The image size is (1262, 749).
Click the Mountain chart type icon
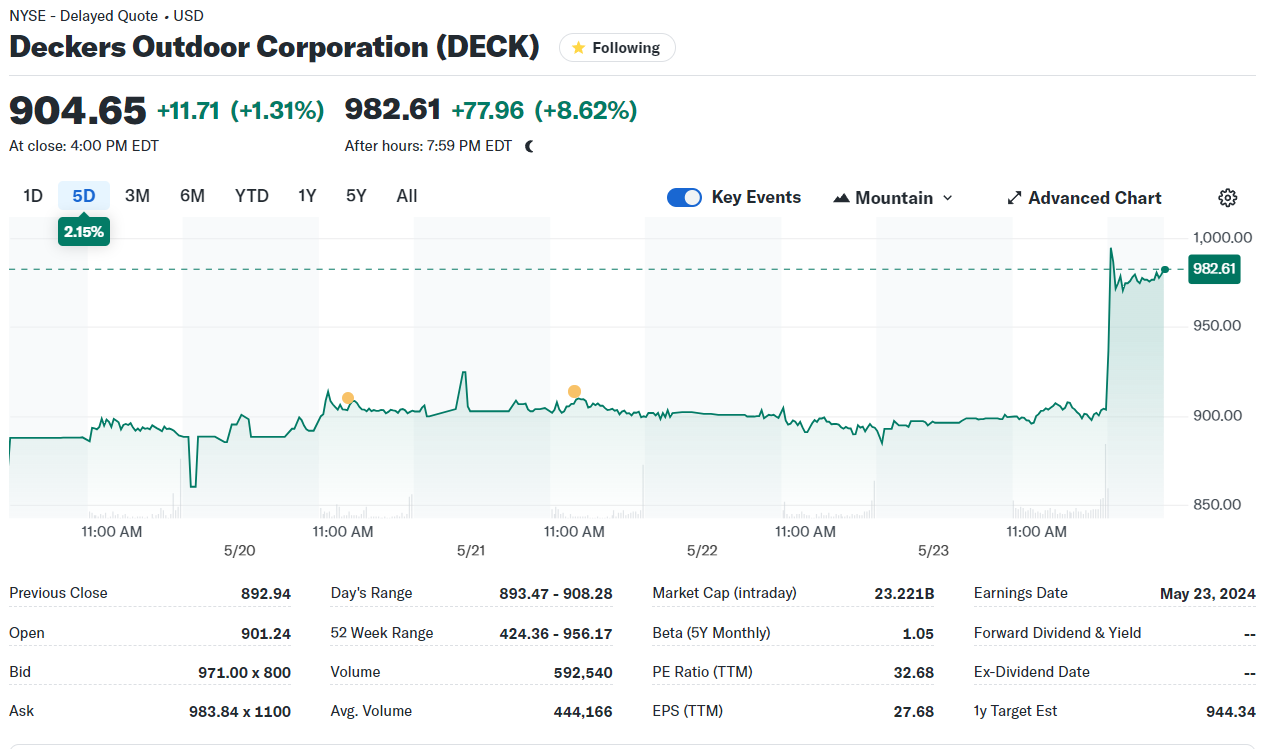[x=841, y=198]
